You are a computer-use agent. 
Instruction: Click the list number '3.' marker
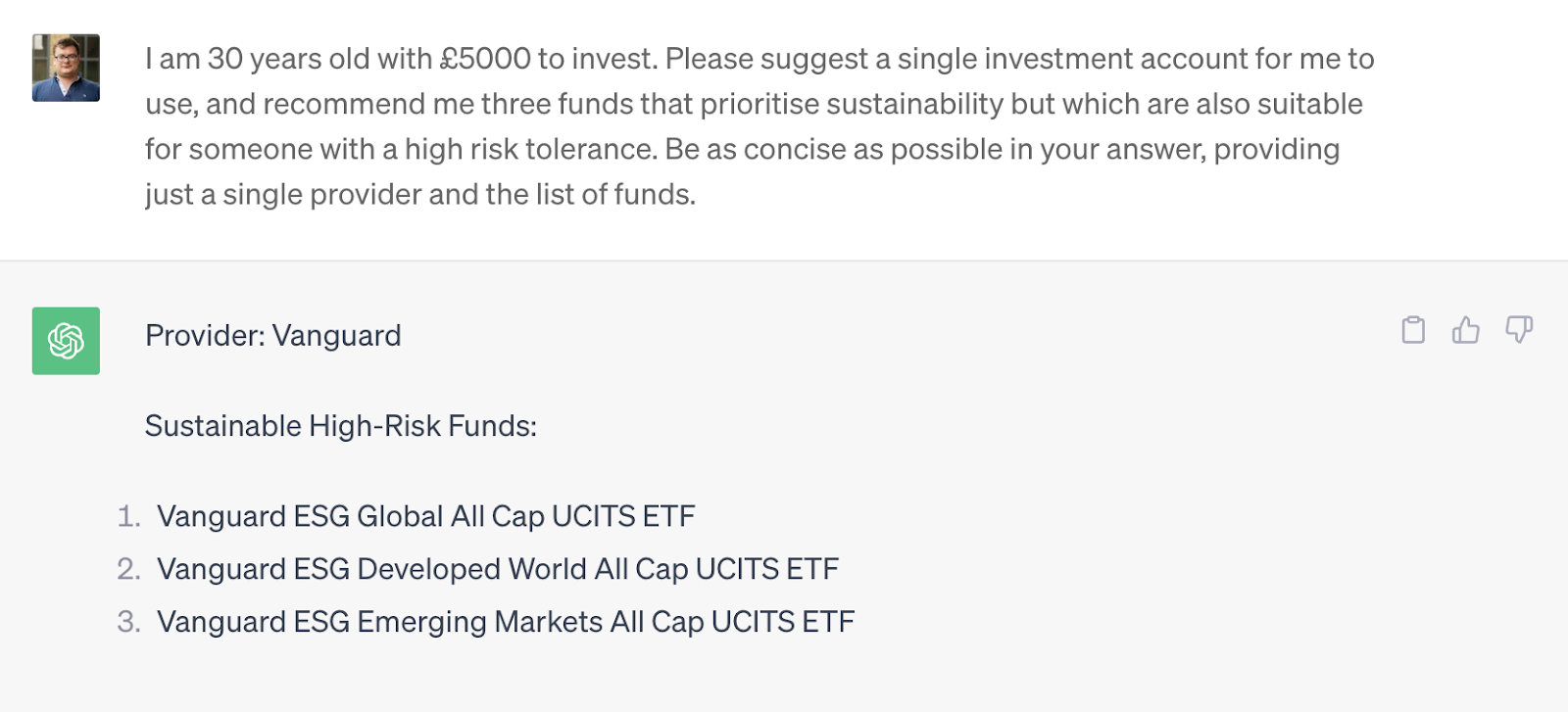(128, 622)
